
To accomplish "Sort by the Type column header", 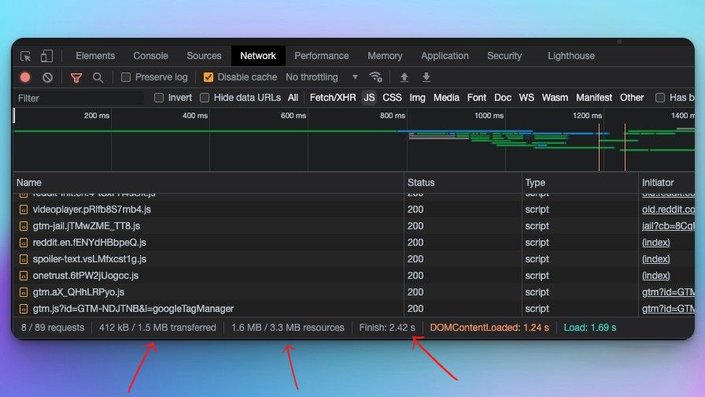I will click(580, 183).
